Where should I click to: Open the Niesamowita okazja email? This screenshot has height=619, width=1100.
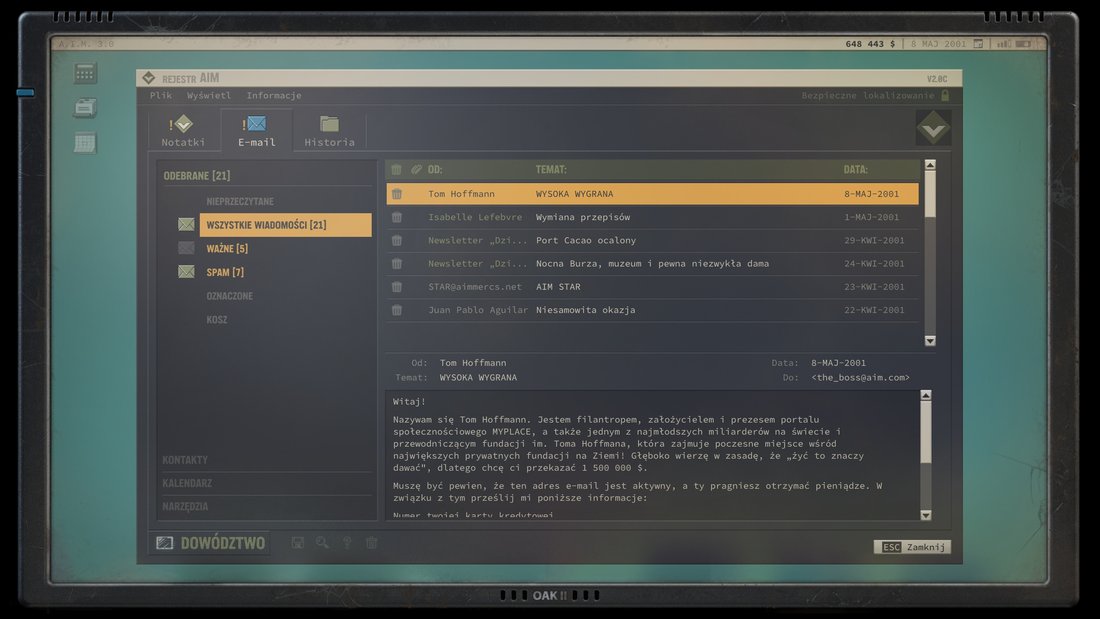click(652, 310)
